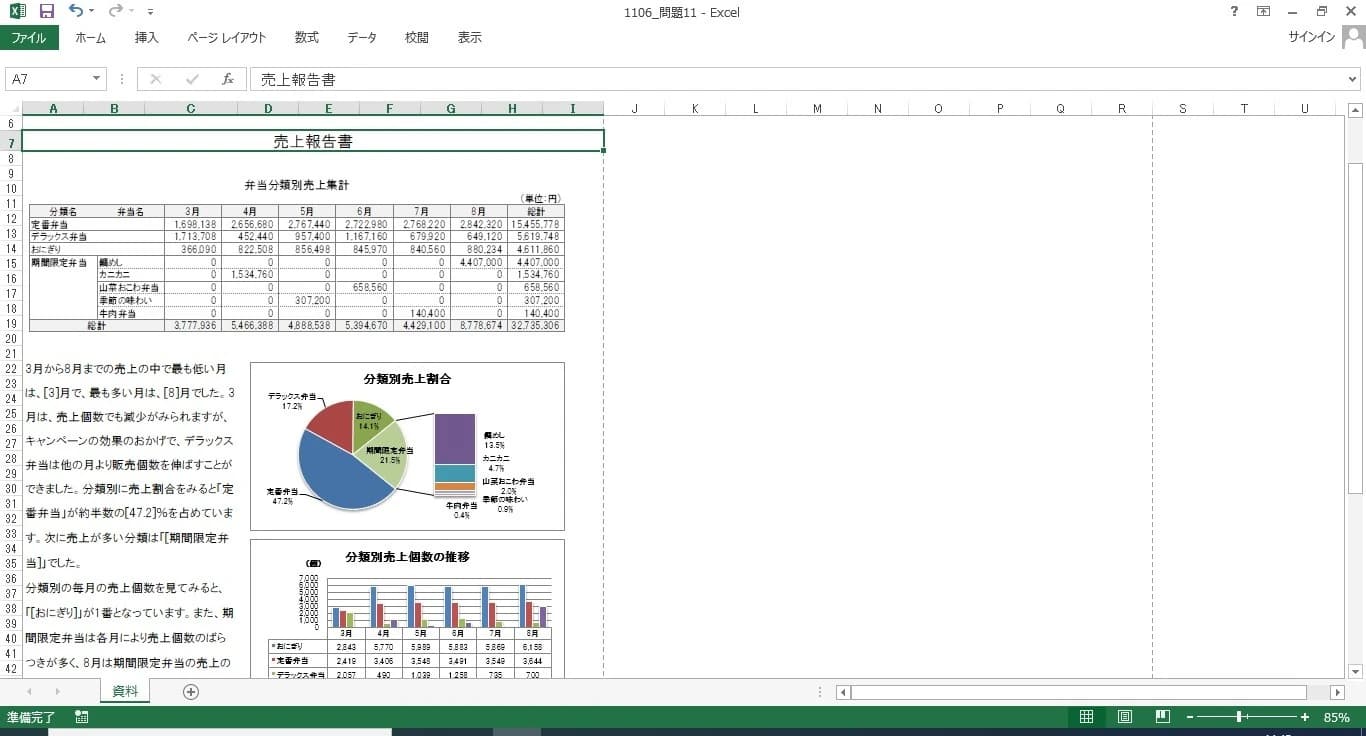Expand the formula bar
The width and height of the screenshot is (1366, 736).
[1353, 79]
